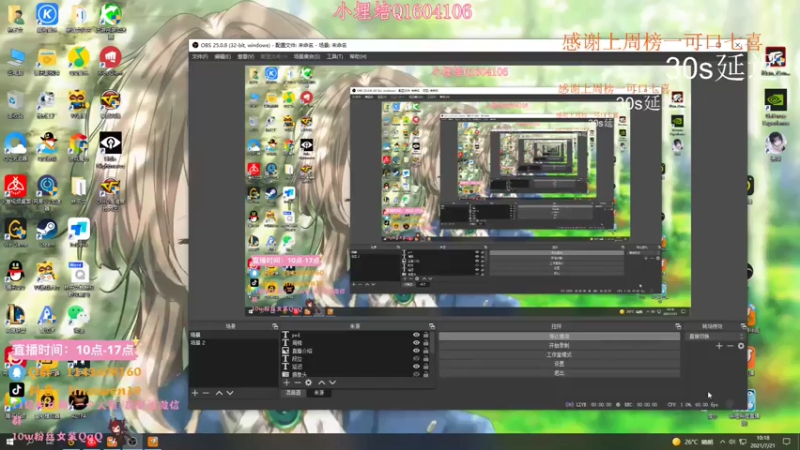Switch to the 来源 tab
Image resolution: width=800 pixels, height=450 pixels.
point(319,393)
